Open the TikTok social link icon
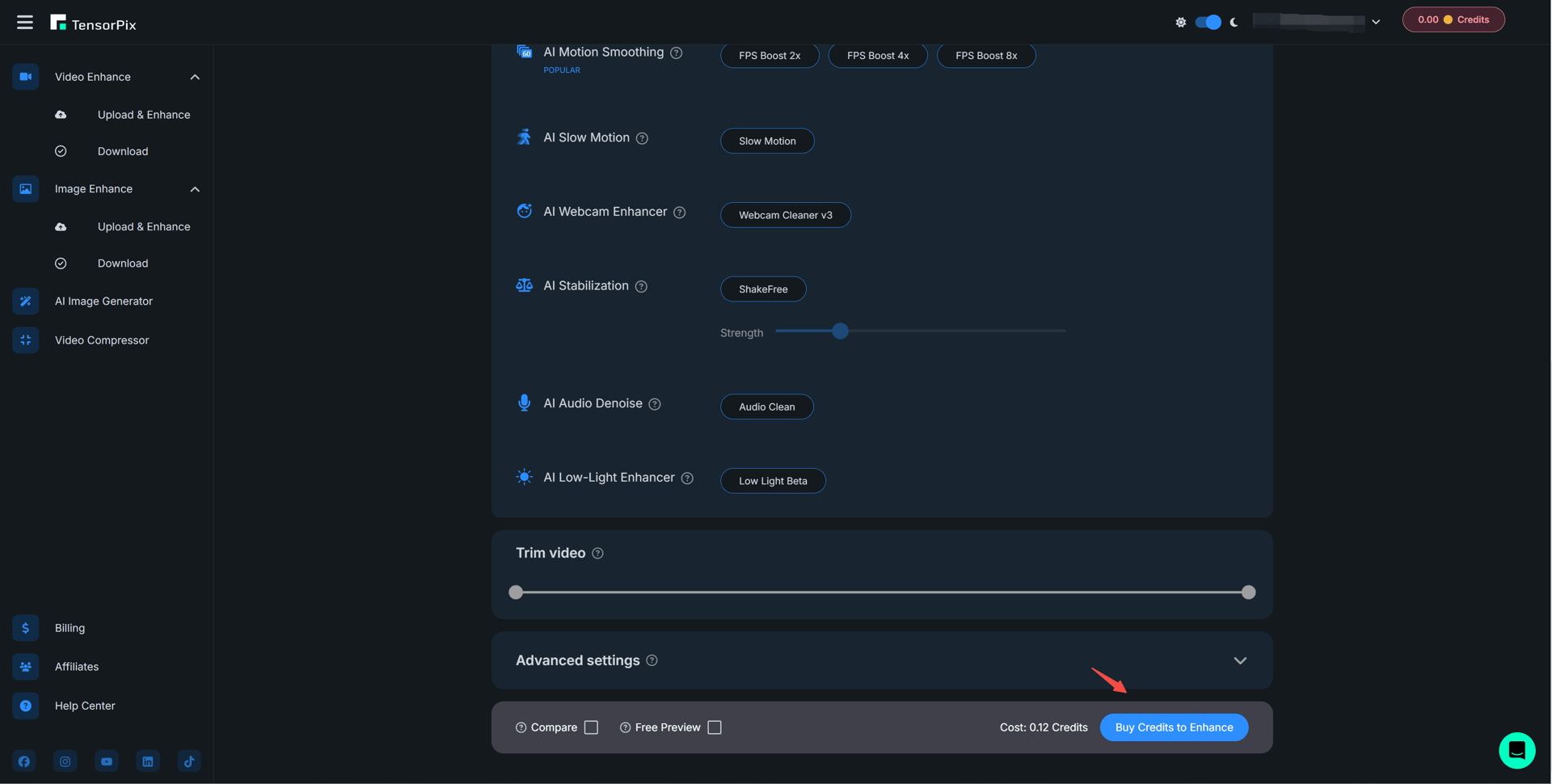The image size is (1552, 784). pyautogui.click(x=189, y=761)
